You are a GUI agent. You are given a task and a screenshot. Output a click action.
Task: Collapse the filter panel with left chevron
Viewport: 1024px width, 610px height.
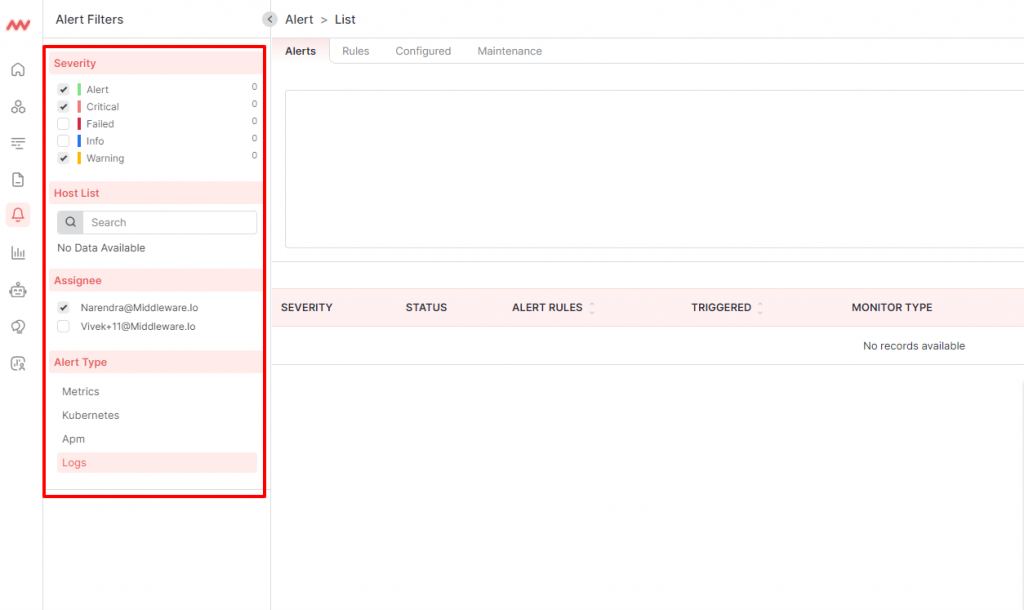point(269,18)
